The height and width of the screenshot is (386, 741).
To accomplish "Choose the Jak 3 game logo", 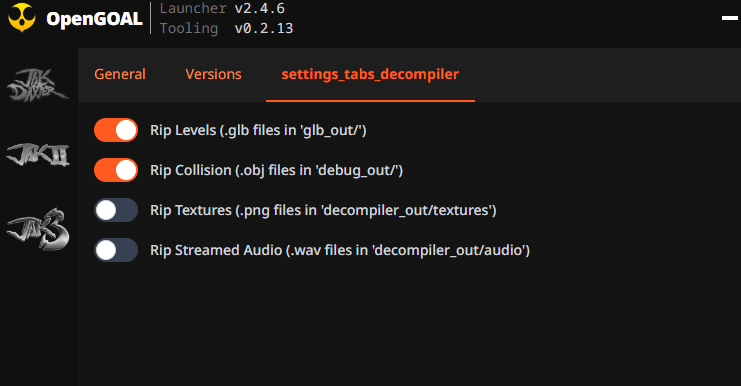I will click(x=38, y=229).
